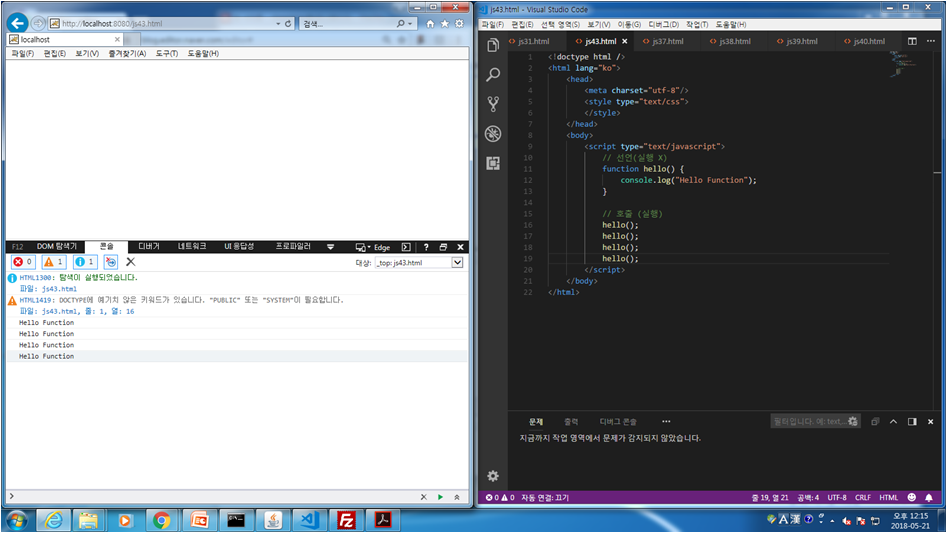Click the filter settings gear in the Problems panel

coord(853,421)
